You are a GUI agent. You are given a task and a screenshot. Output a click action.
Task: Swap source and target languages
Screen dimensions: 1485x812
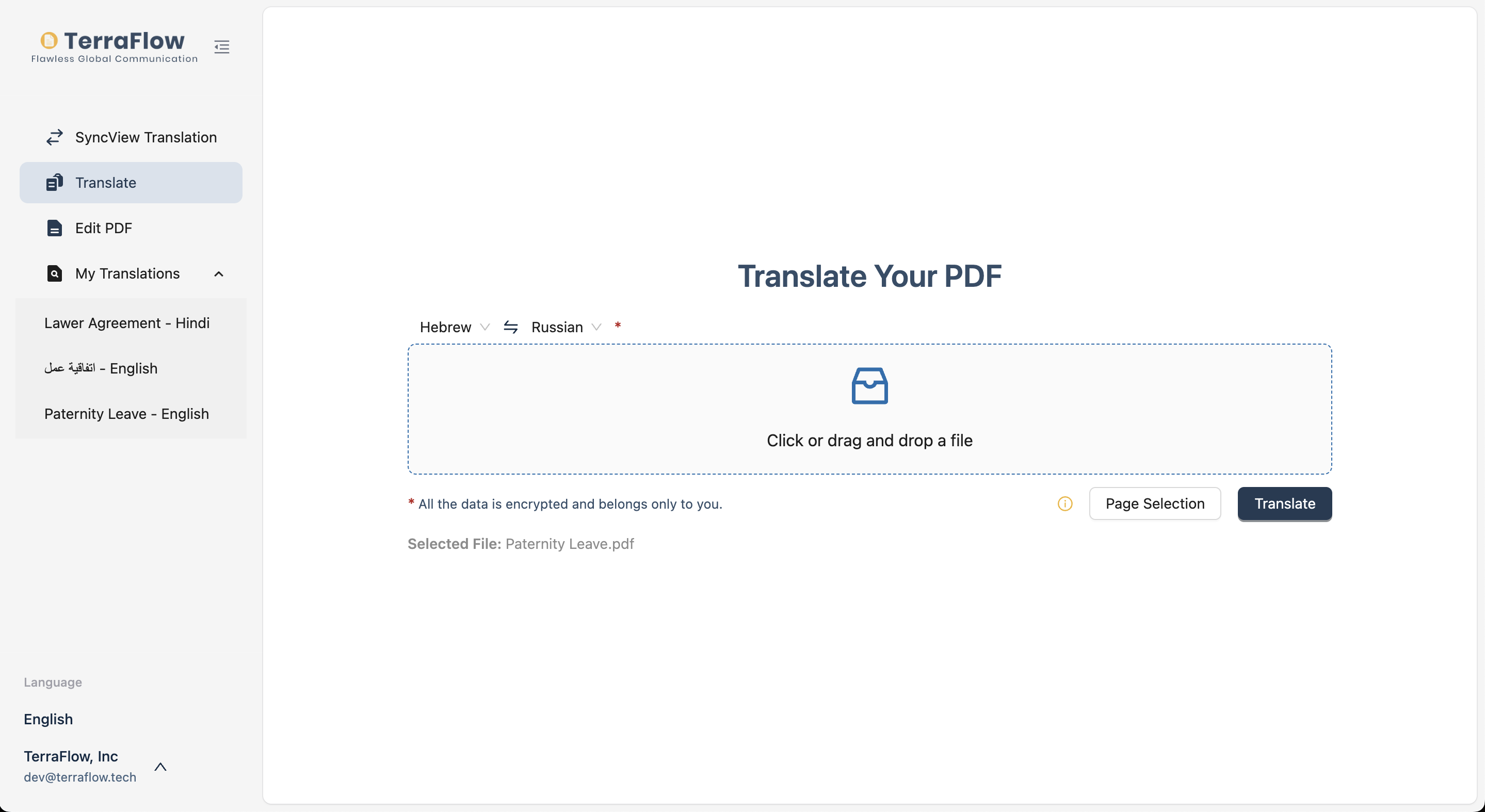[510, 328]
